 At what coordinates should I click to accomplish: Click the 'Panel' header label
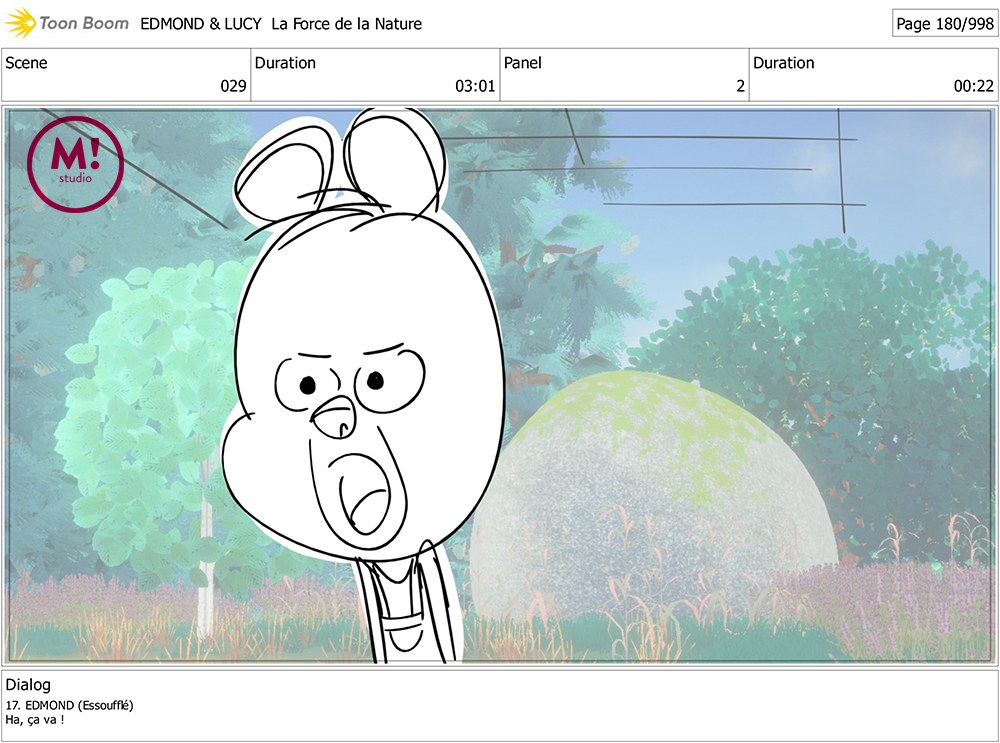click(x=522, y=63)
